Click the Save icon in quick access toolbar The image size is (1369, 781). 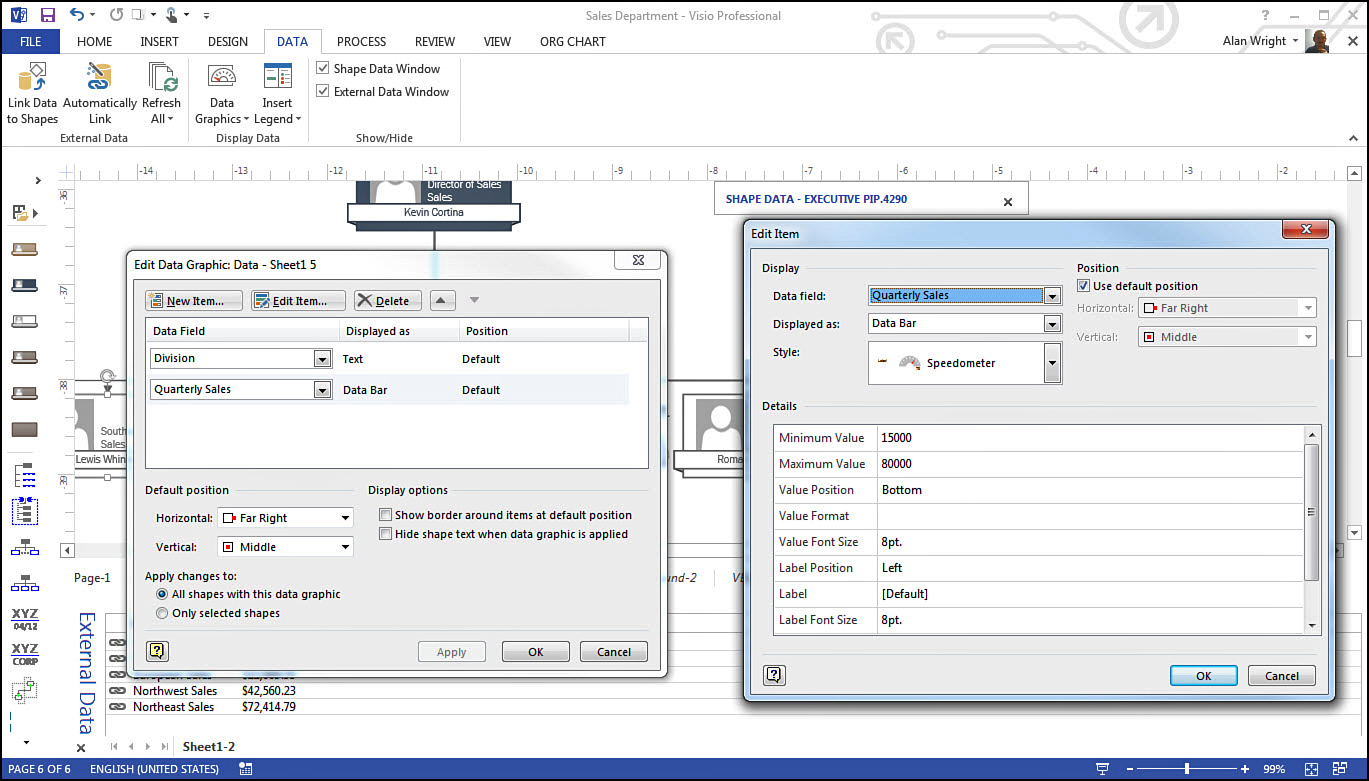(x=47, y=15)
